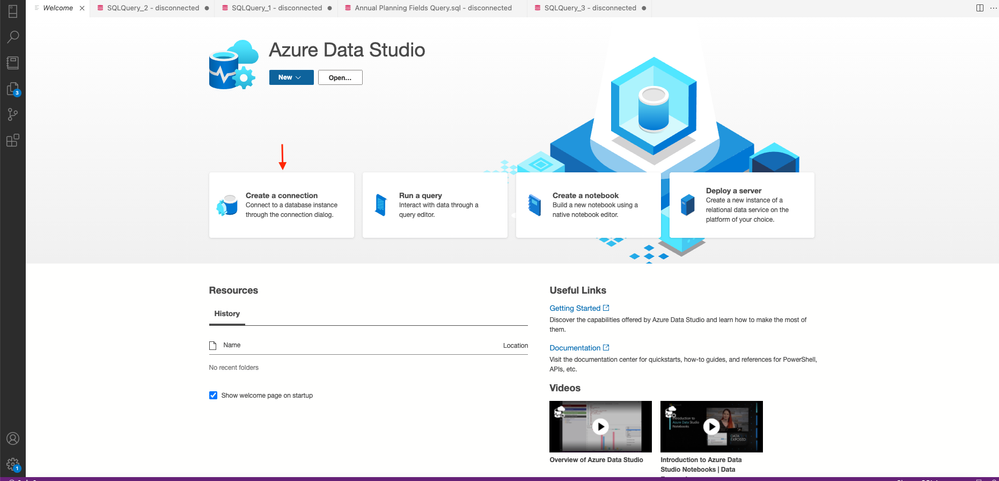Open the Notebooks view in activity bar
Viewport: 999px width, 481px height.
point(13,63)
